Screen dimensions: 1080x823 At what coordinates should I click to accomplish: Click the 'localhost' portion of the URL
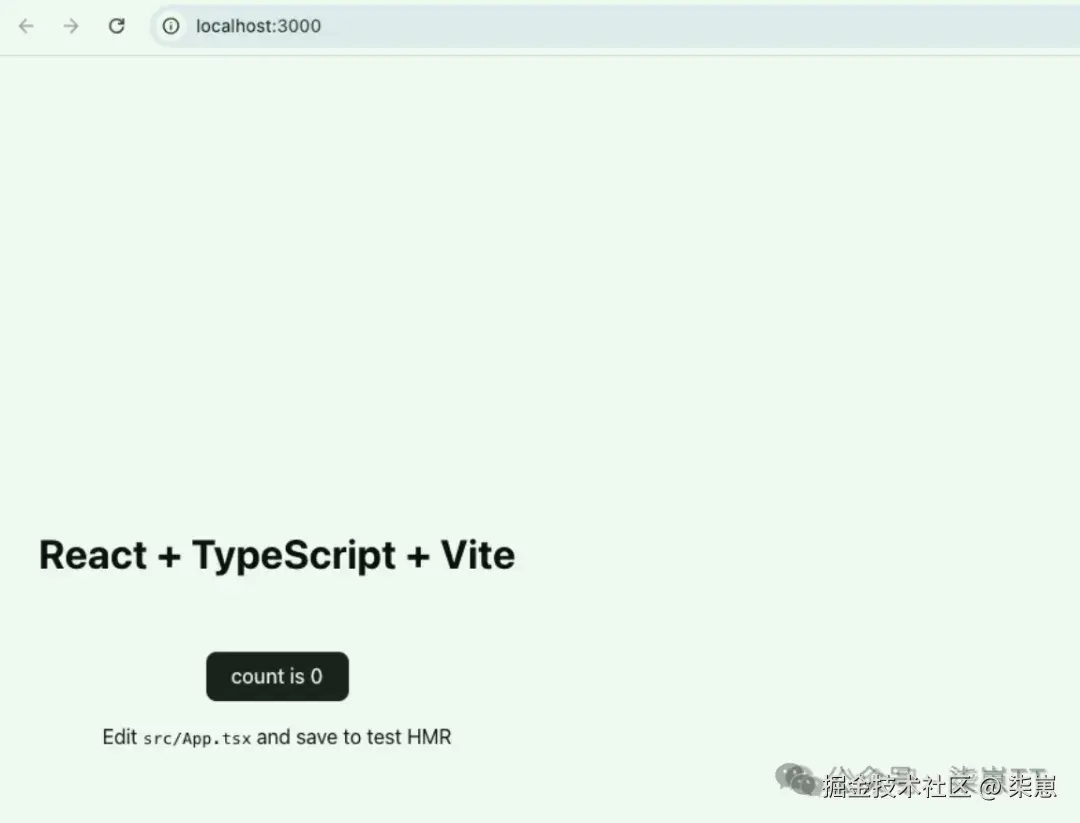[234, 26]
